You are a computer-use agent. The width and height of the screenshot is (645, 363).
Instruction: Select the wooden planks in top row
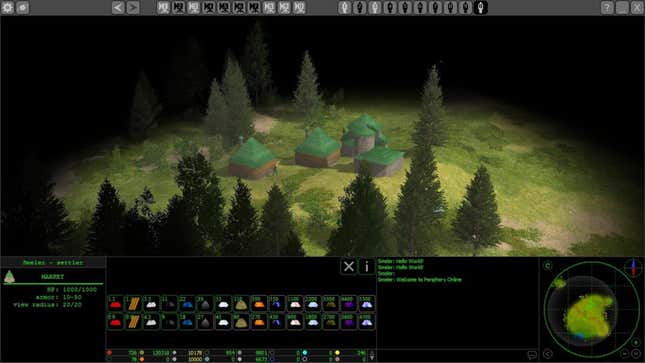click(x=133, y=304)
